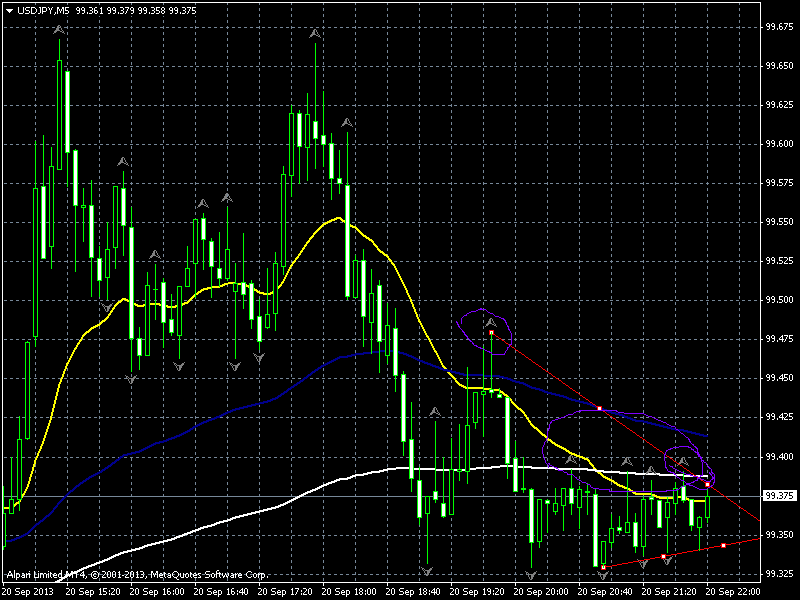This screenshot has height=600, width=800.
Task: Select the descending trendline's end anchor near 99.385
Action: pos(708,484)
